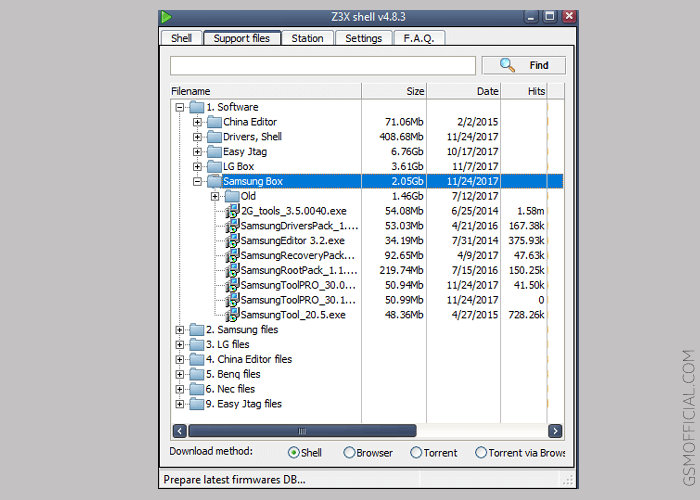Viewport: 700px width, 500px height.
Task: Click the 219.74Mb size of SamsungRootPack
Action: coord(401,271)
